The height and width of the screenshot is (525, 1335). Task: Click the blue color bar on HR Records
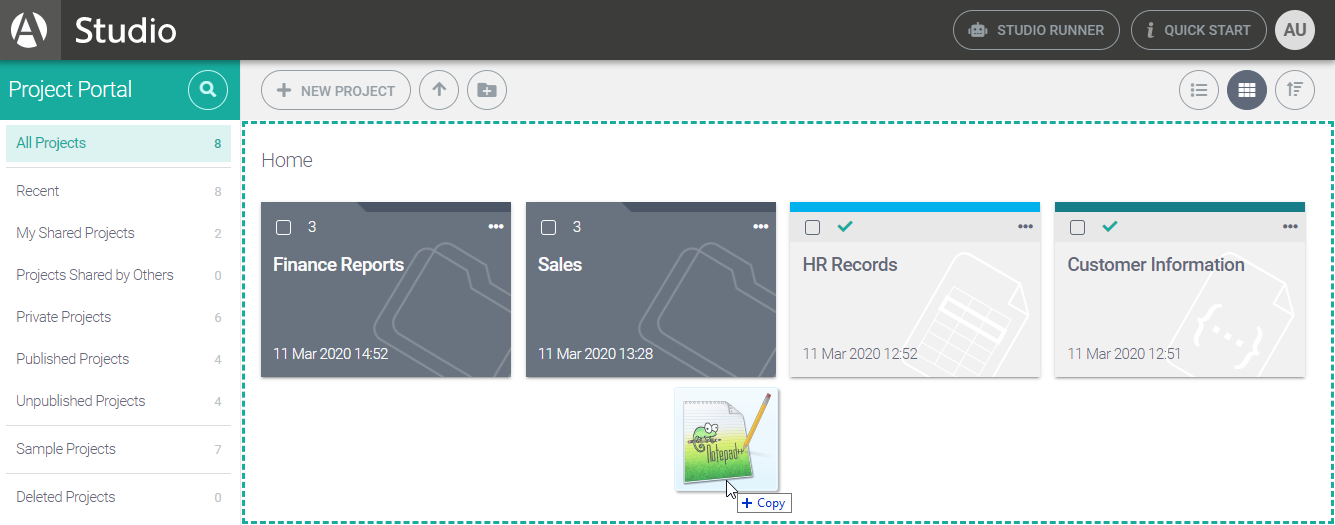click(x=914, y=207)
